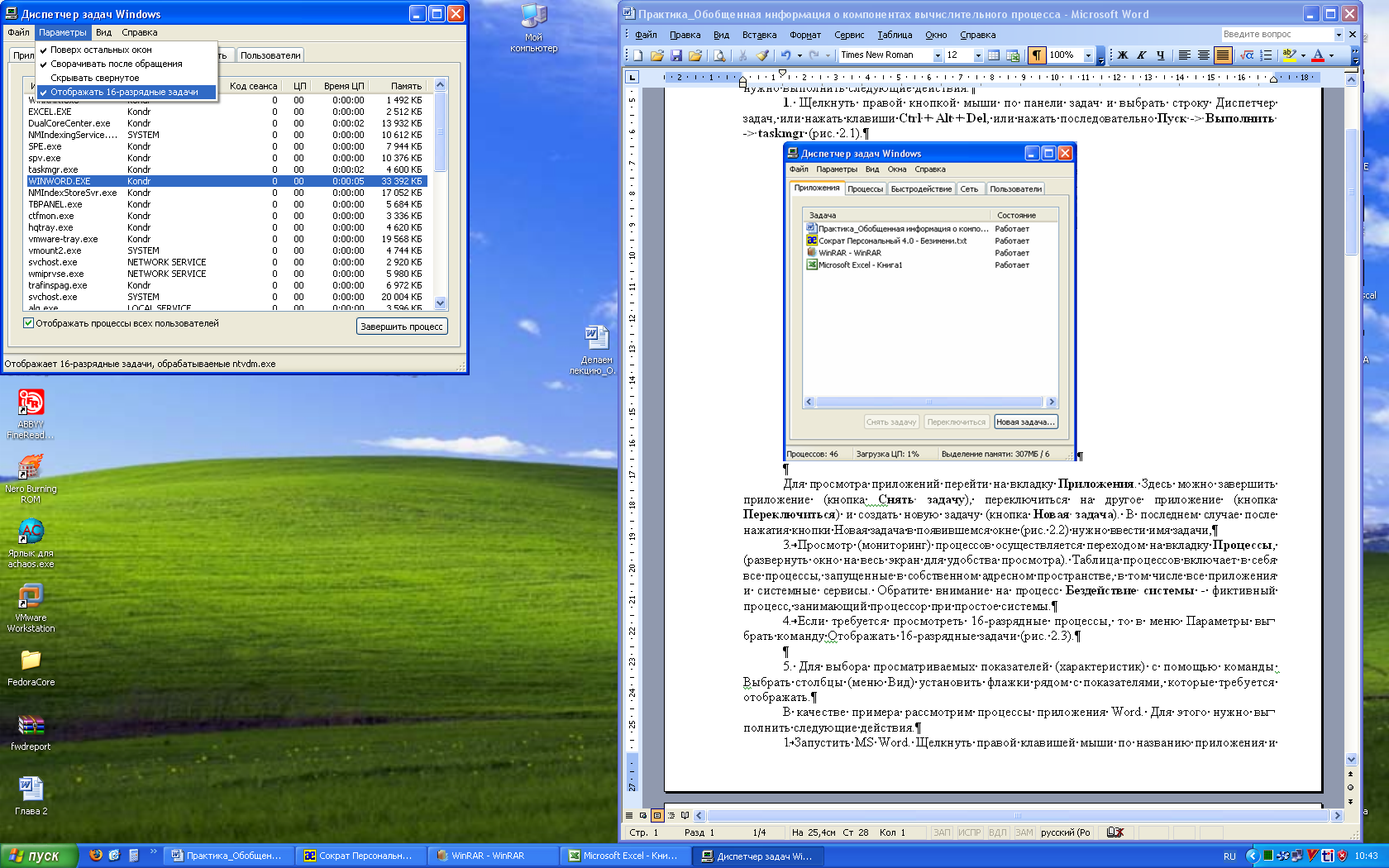The image size is (1389, 868).
Task: Switch to Сократ Персональный taskbar button
Action: click(x=360, y=856)
